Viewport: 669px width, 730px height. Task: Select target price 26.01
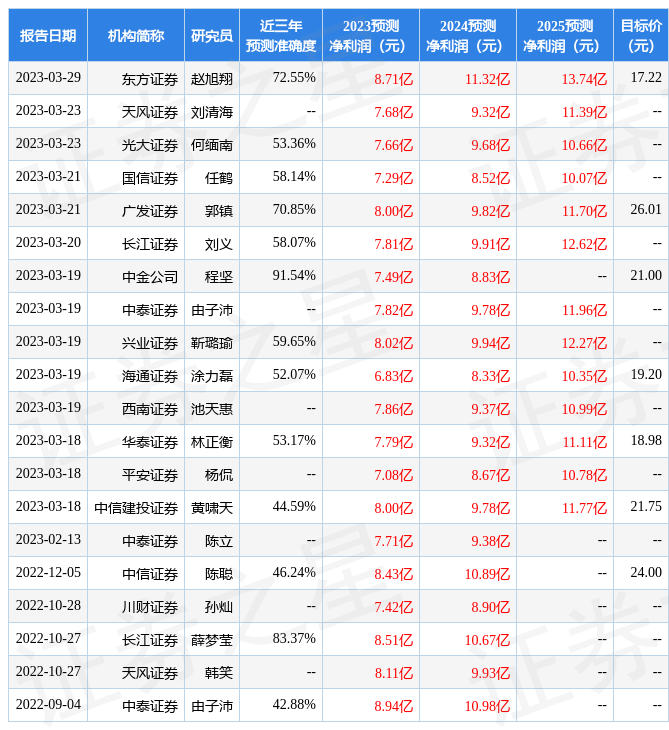click(646, 210)
